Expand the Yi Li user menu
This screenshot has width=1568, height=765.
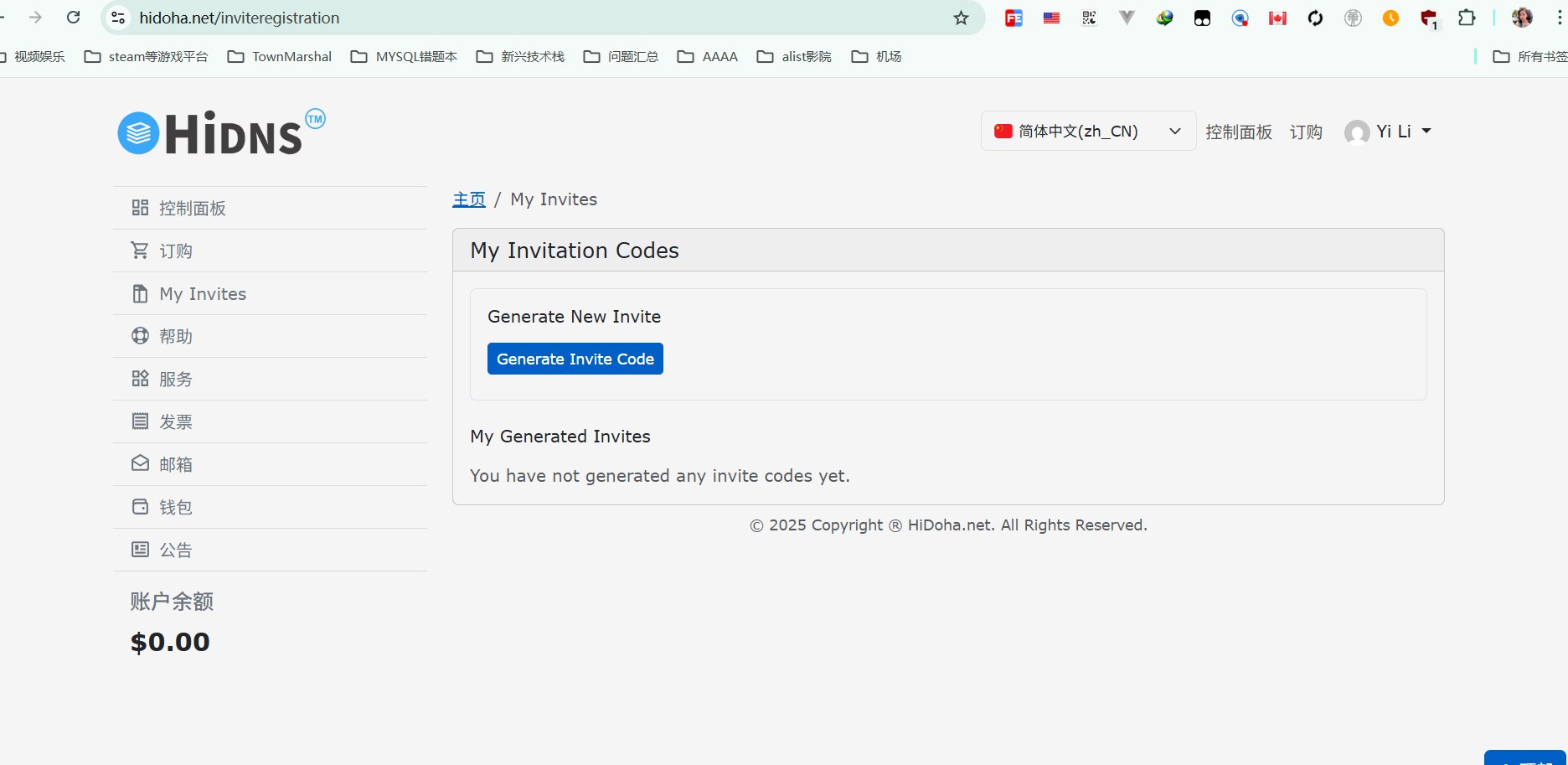point(1389,132)
